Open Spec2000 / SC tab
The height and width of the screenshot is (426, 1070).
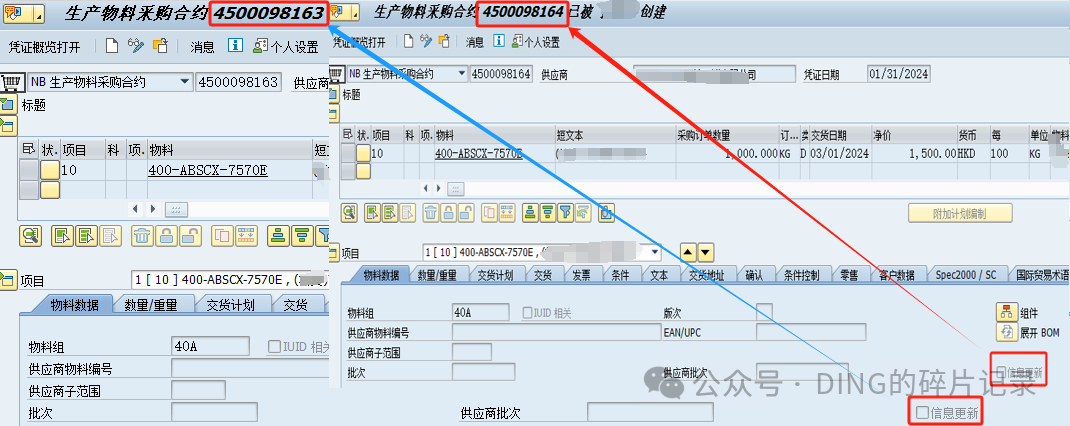pos(966,275)
